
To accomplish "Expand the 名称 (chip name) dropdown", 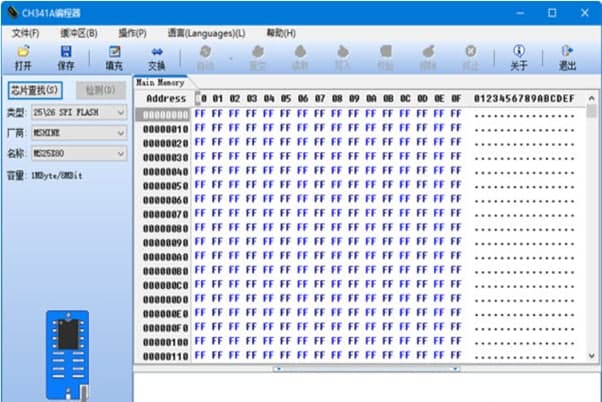I will pos(121,154).
